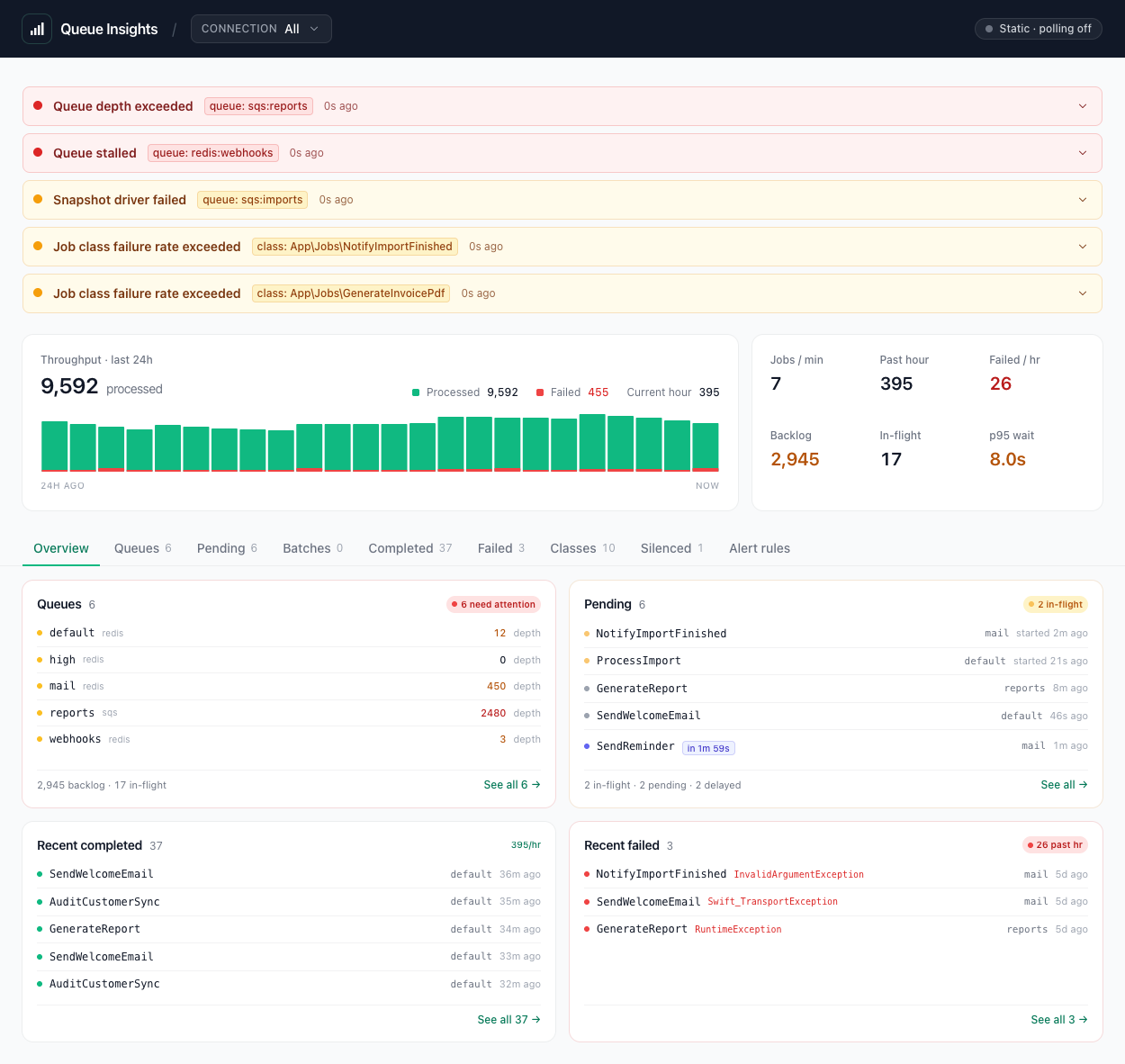Viewport: 1125px width, 1064px height.
Task: Expand the Queue stalled alert chevron
Action: (x=1083, y=153)
